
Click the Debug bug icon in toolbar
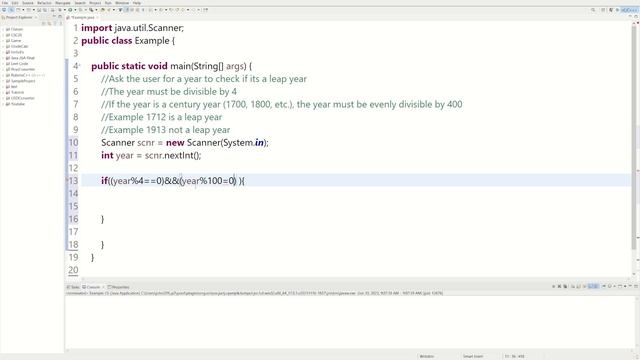click(60, 9)
